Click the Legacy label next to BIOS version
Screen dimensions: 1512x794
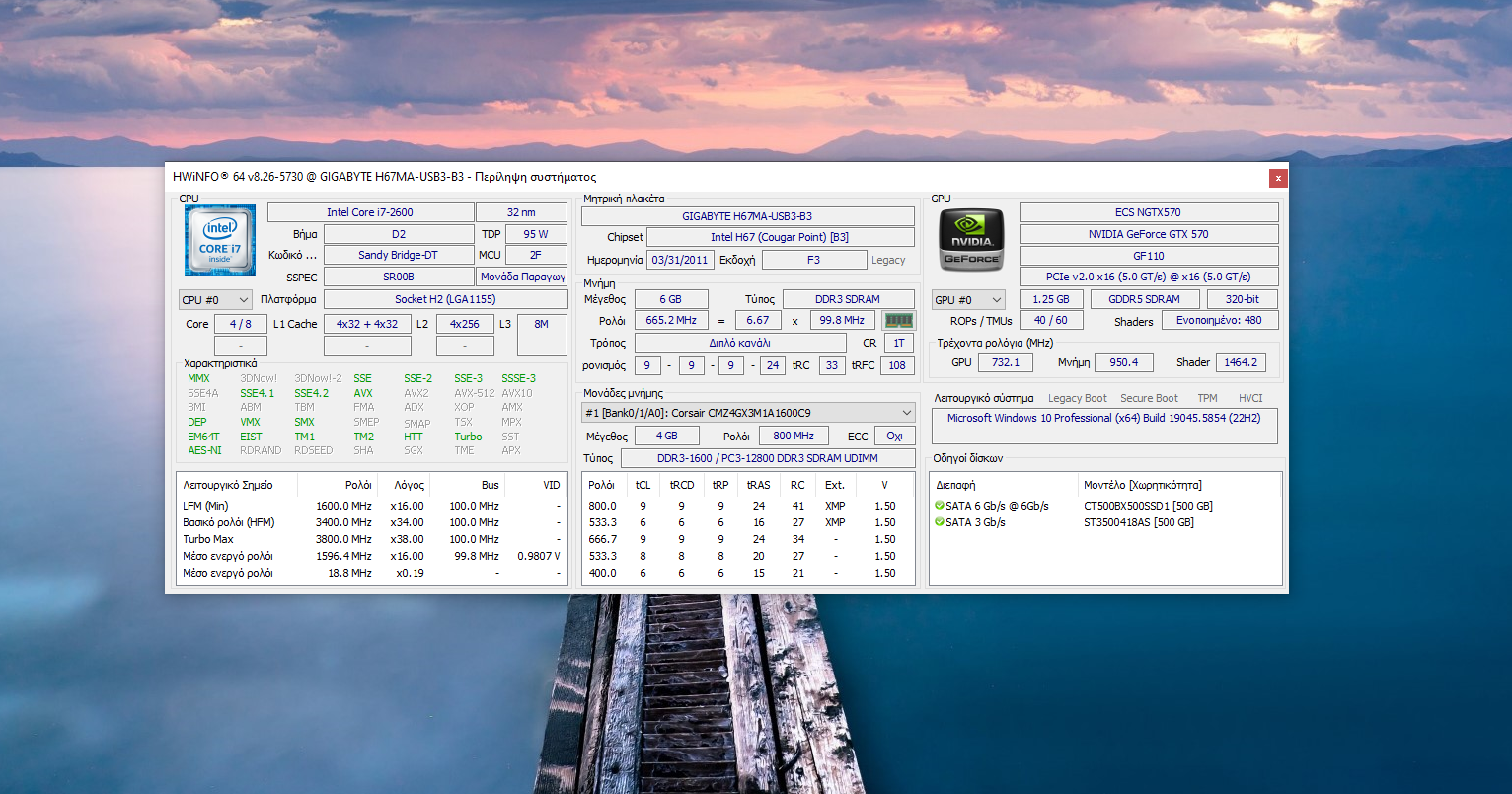tap(888, 260)
